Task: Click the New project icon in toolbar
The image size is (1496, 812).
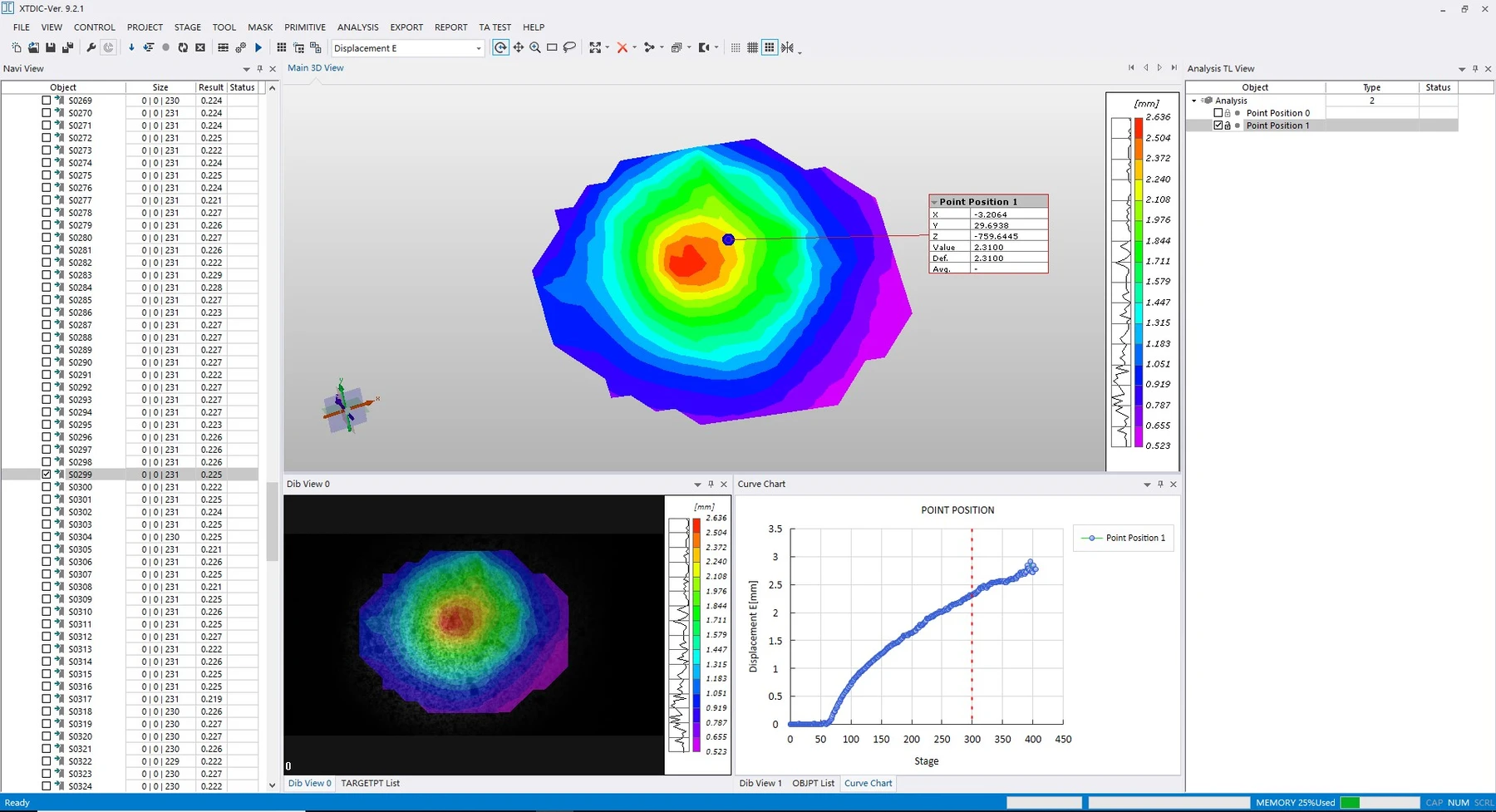Action: pyautogui.click(x=17, y=48)
